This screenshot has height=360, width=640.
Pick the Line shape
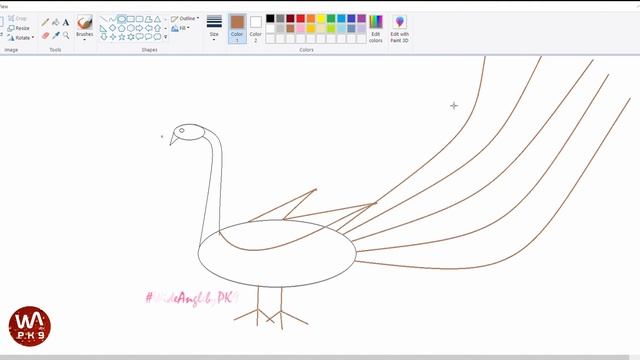click(x=104, y=19)
